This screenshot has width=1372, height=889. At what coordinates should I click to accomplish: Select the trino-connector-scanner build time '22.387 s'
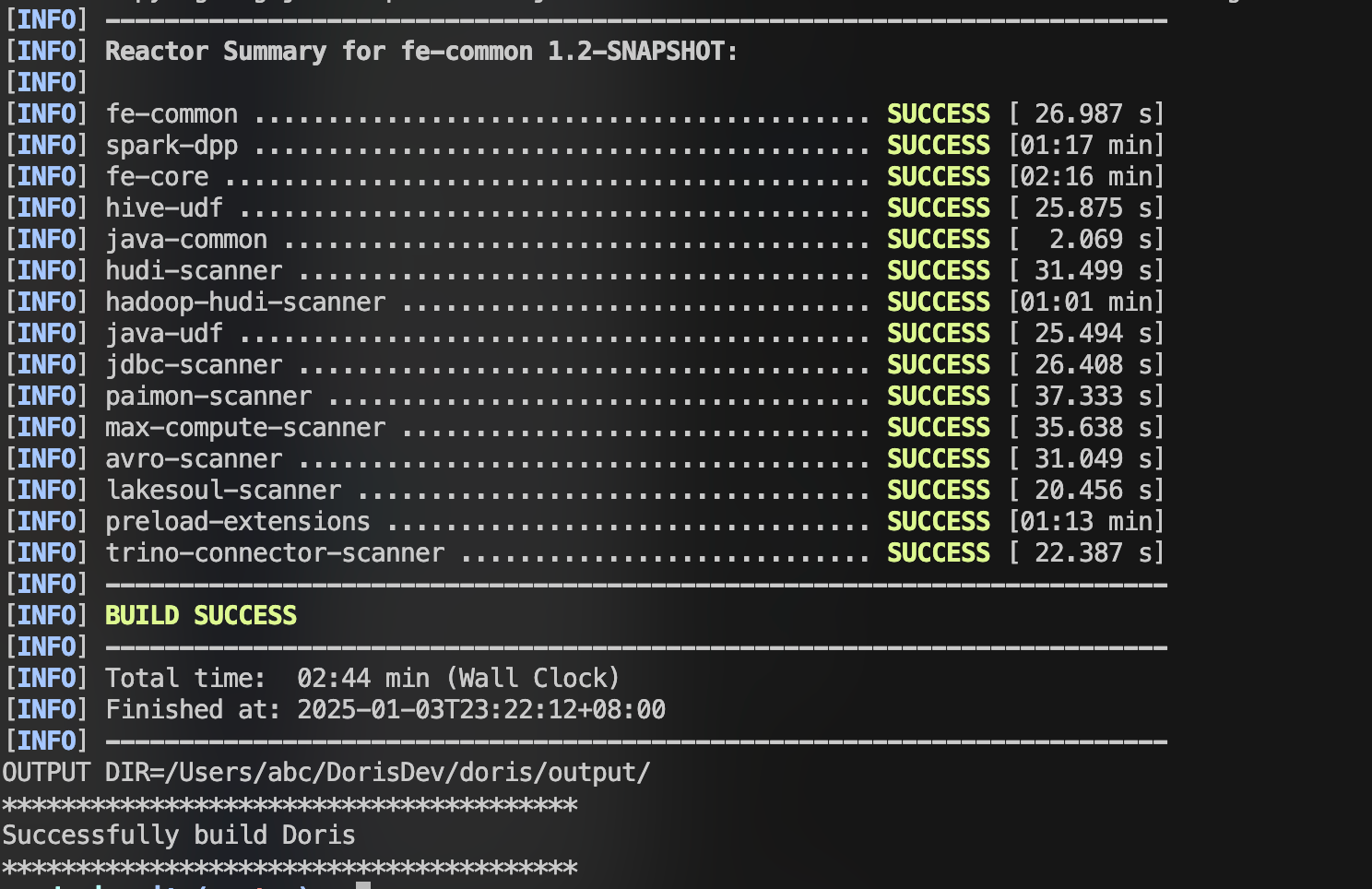1094,552
